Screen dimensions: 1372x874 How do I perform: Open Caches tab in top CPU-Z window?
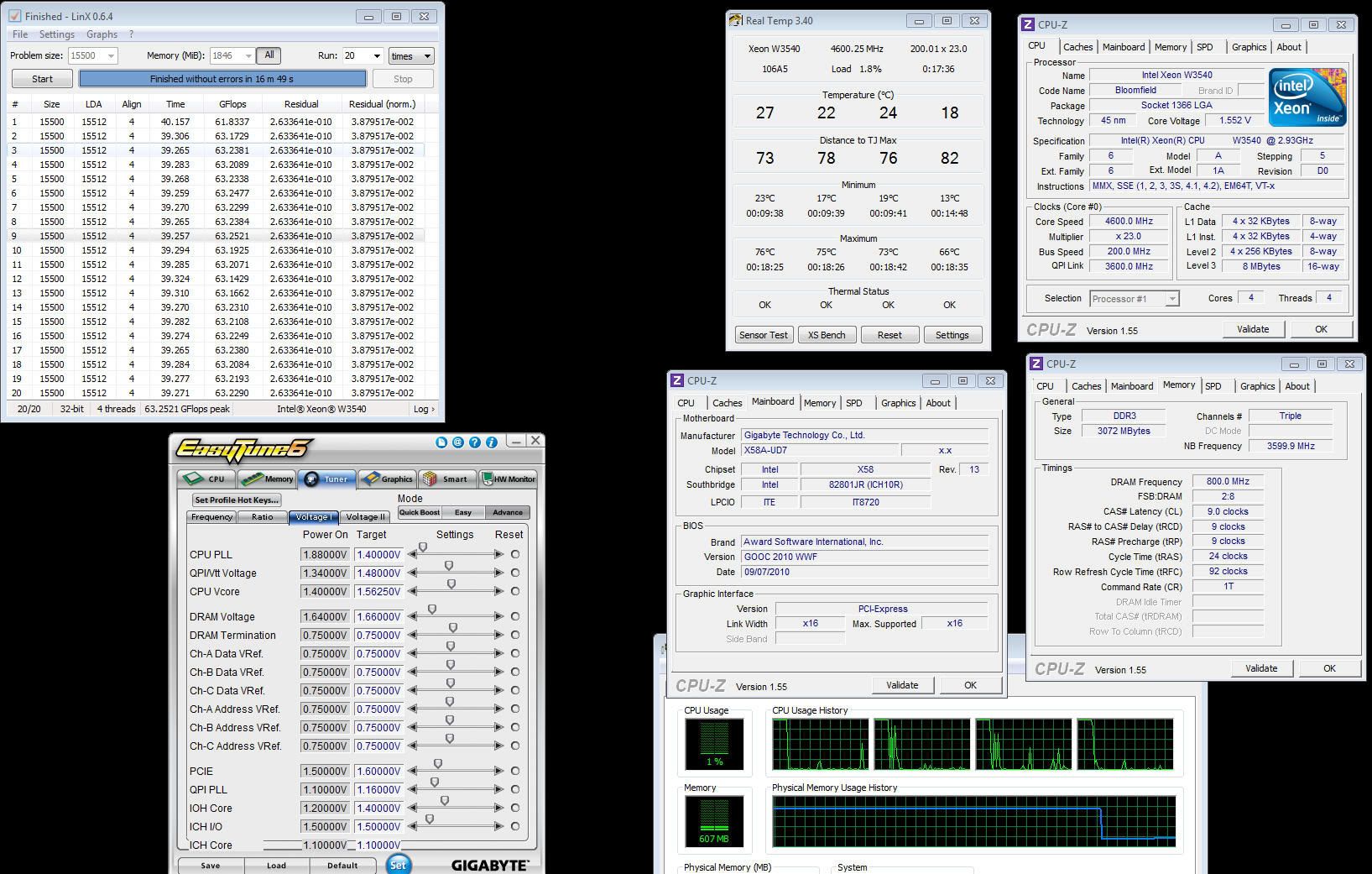point(1077,47)
